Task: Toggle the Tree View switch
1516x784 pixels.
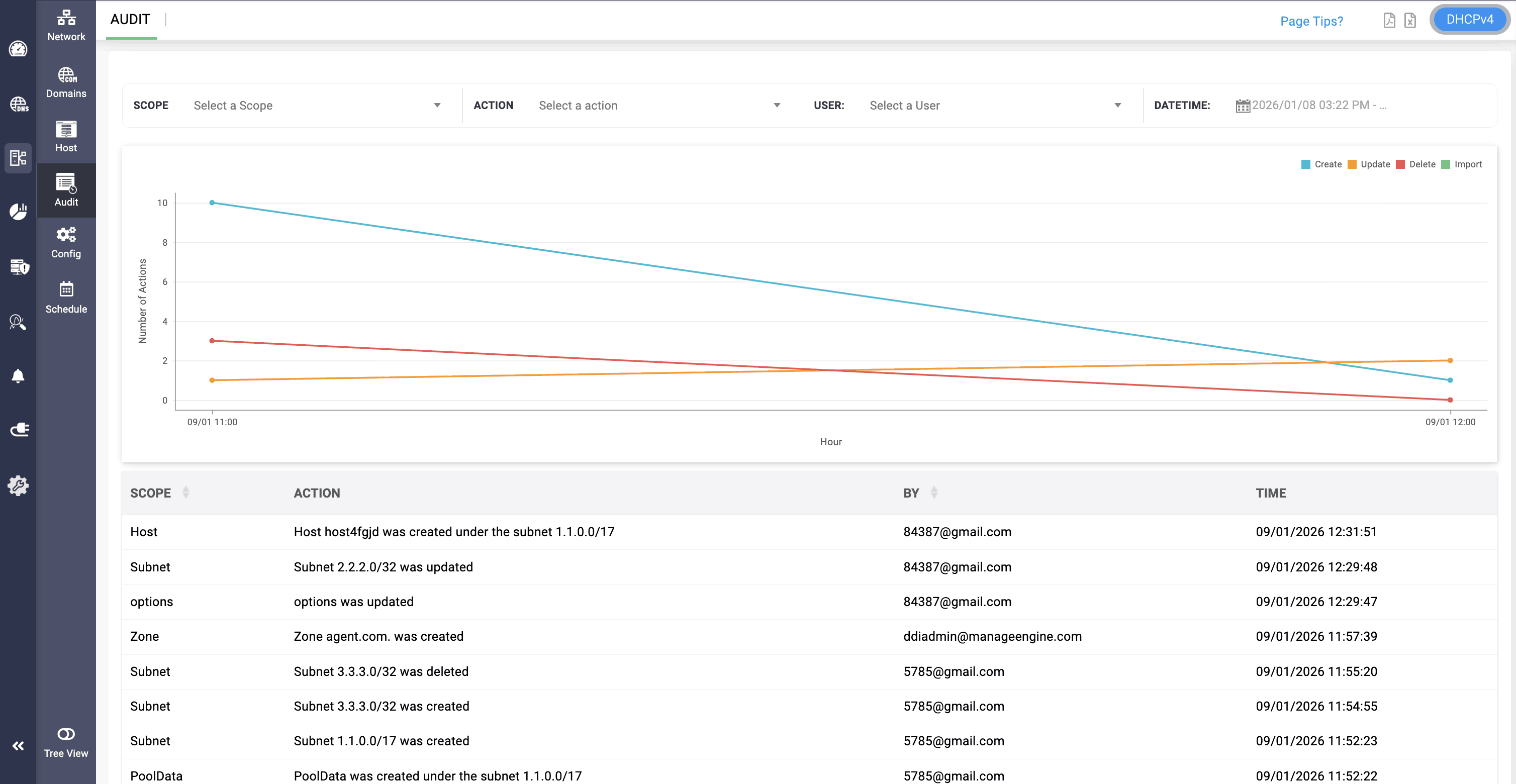Action: click(66, 734)
